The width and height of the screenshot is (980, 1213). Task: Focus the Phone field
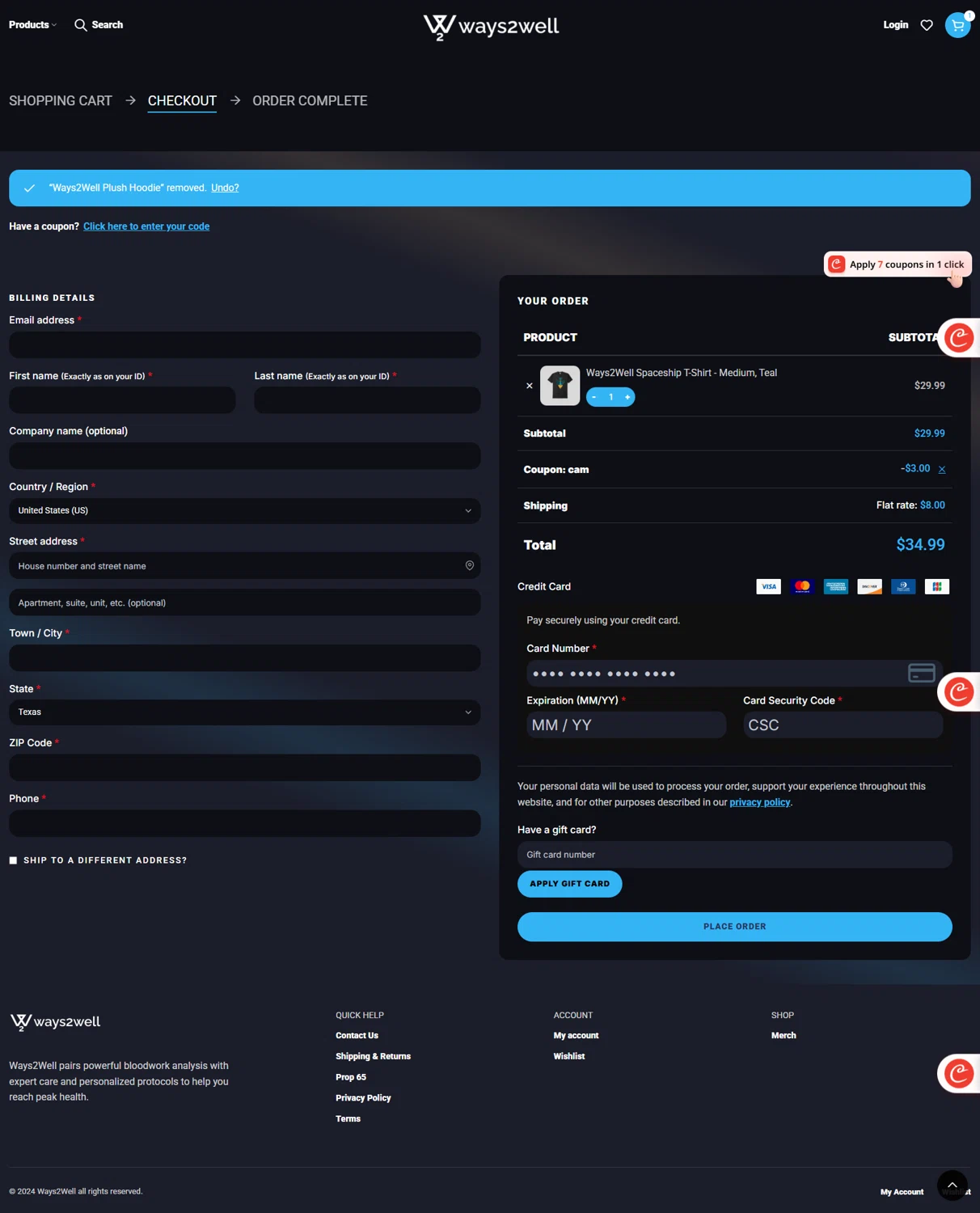point(245,823)
